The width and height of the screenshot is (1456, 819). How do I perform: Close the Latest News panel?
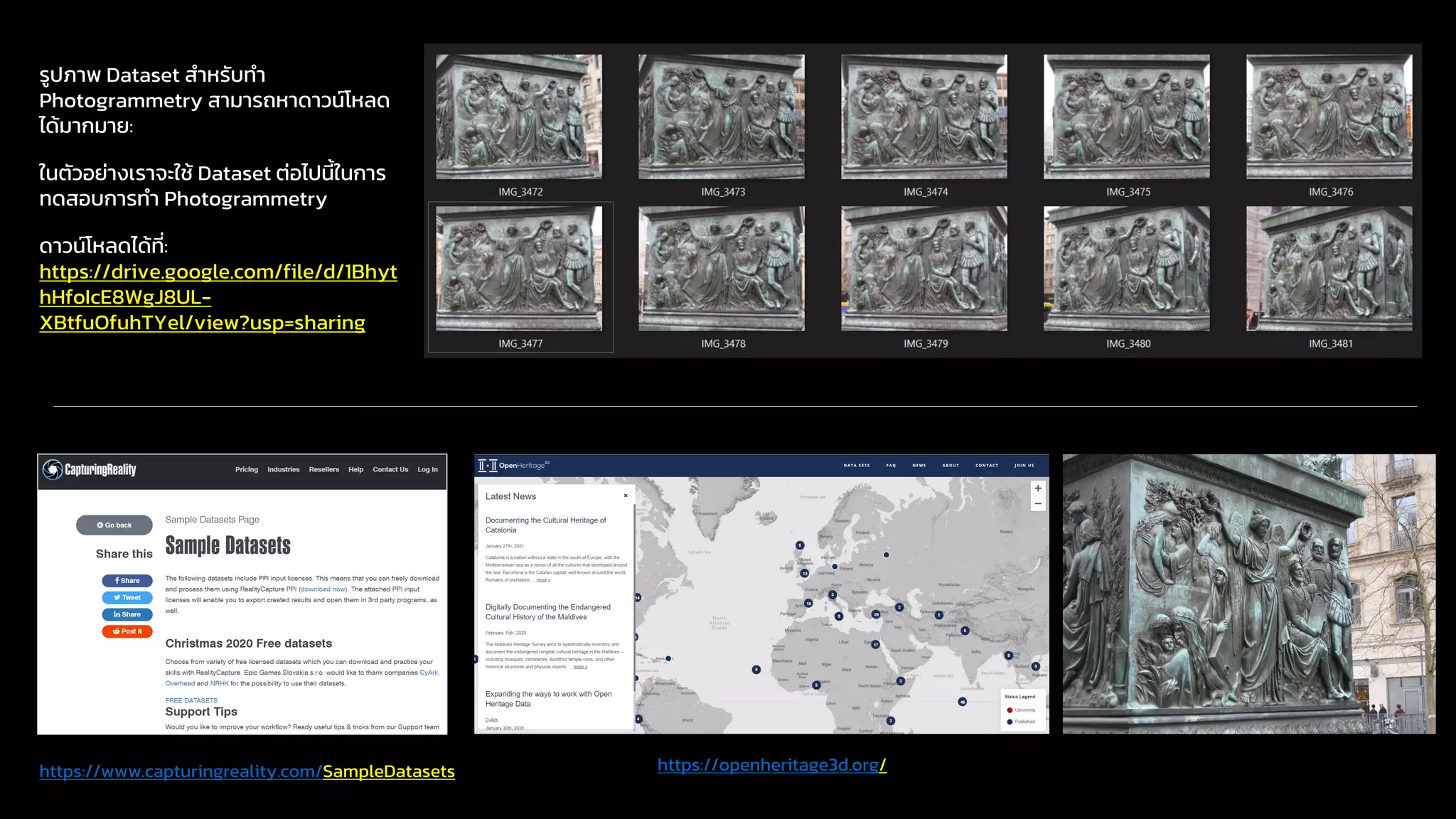click(x=626, y=496)
